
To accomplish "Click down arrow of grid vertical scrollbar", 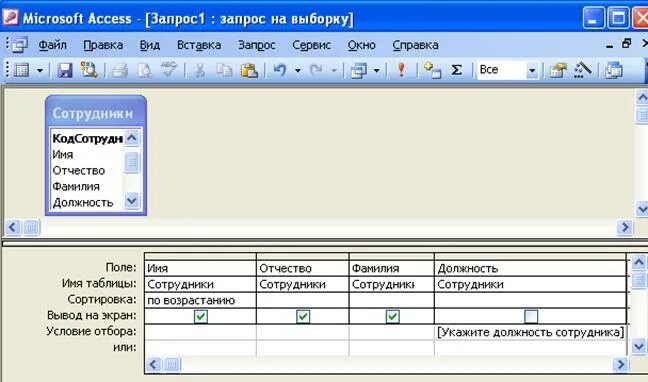I will (x=638, y=346).
